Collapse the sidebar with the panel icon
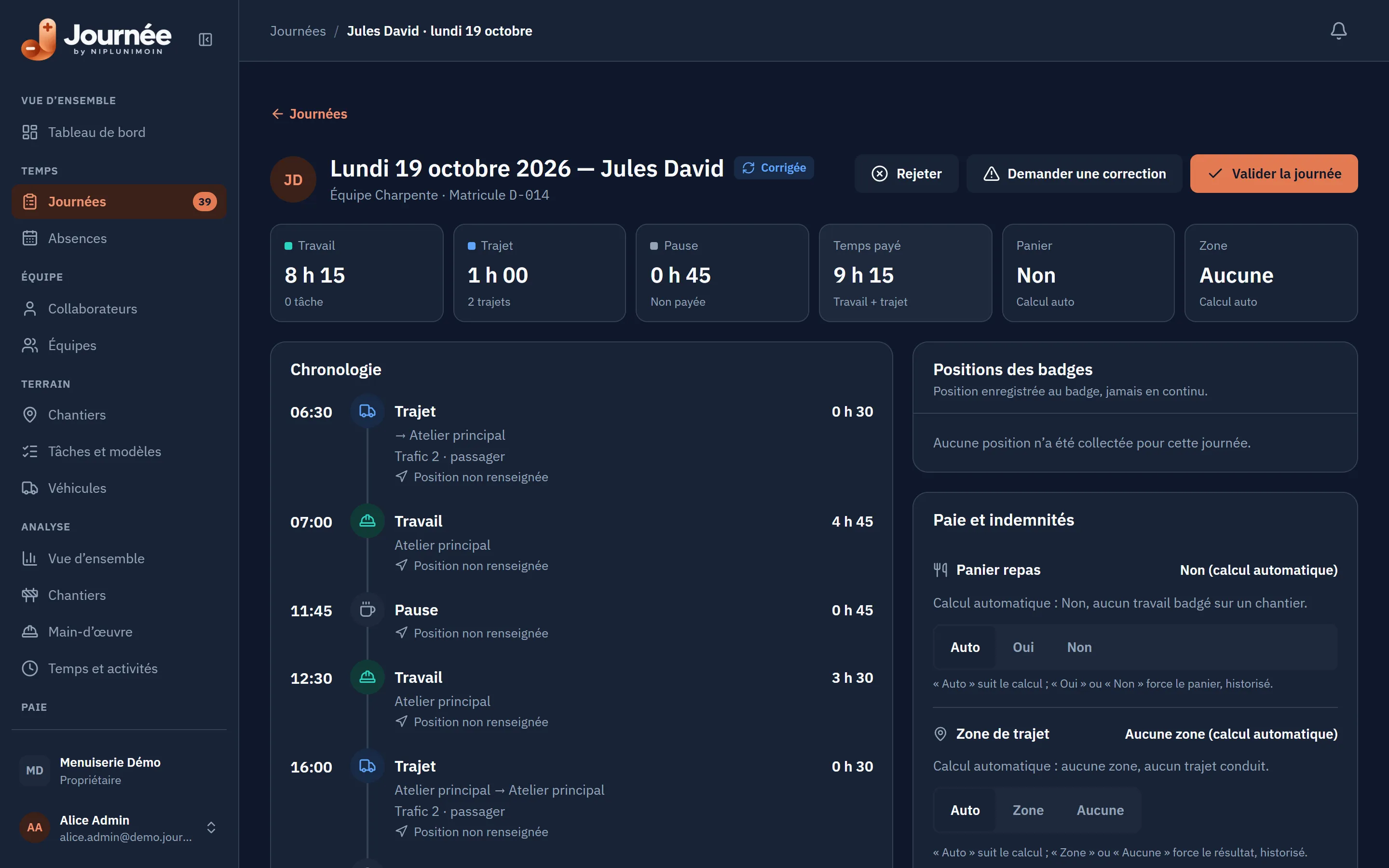The width and height of the screenshot is (1389, 868). coord(205,40)
